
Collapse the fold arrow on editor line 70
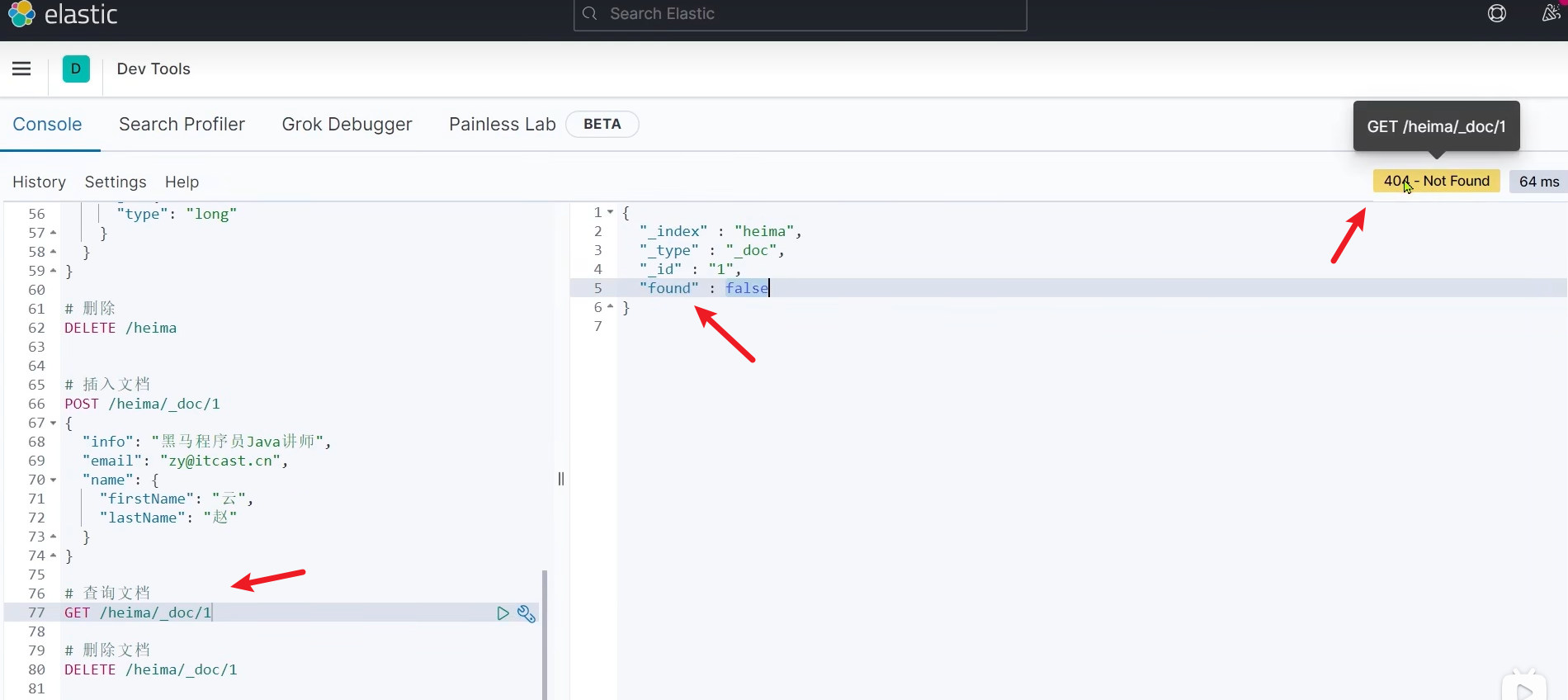54,480
